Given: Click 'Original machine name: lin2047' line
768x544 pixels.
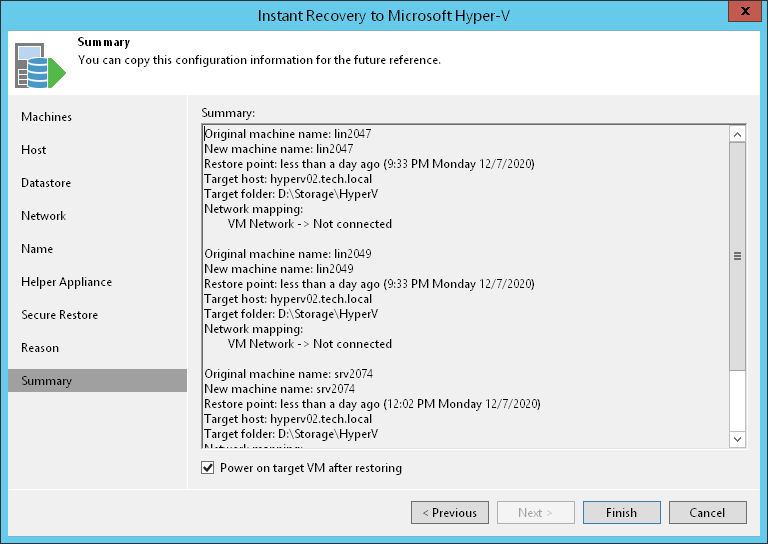Looking at the screenshot, I should tap(288, 134).
